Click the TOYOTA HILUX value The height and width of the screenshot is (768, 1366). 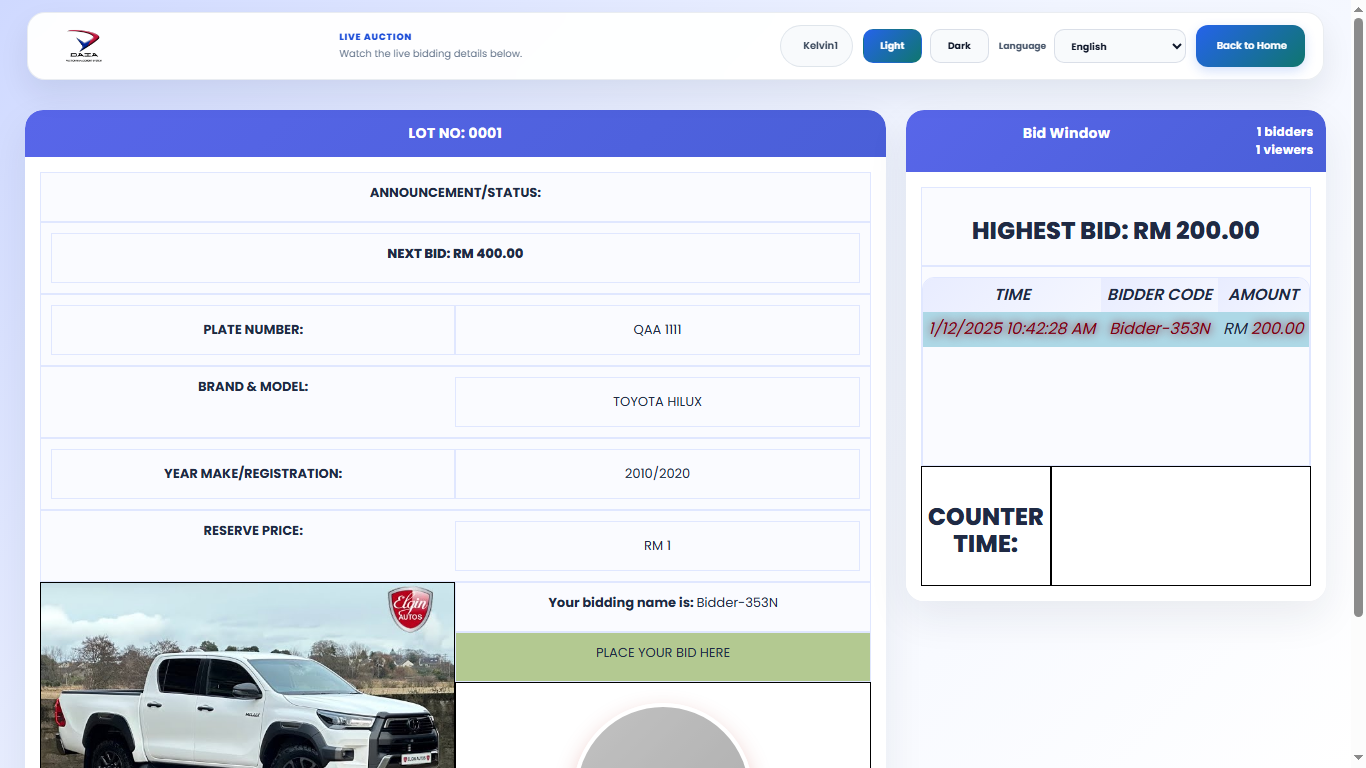657,402
